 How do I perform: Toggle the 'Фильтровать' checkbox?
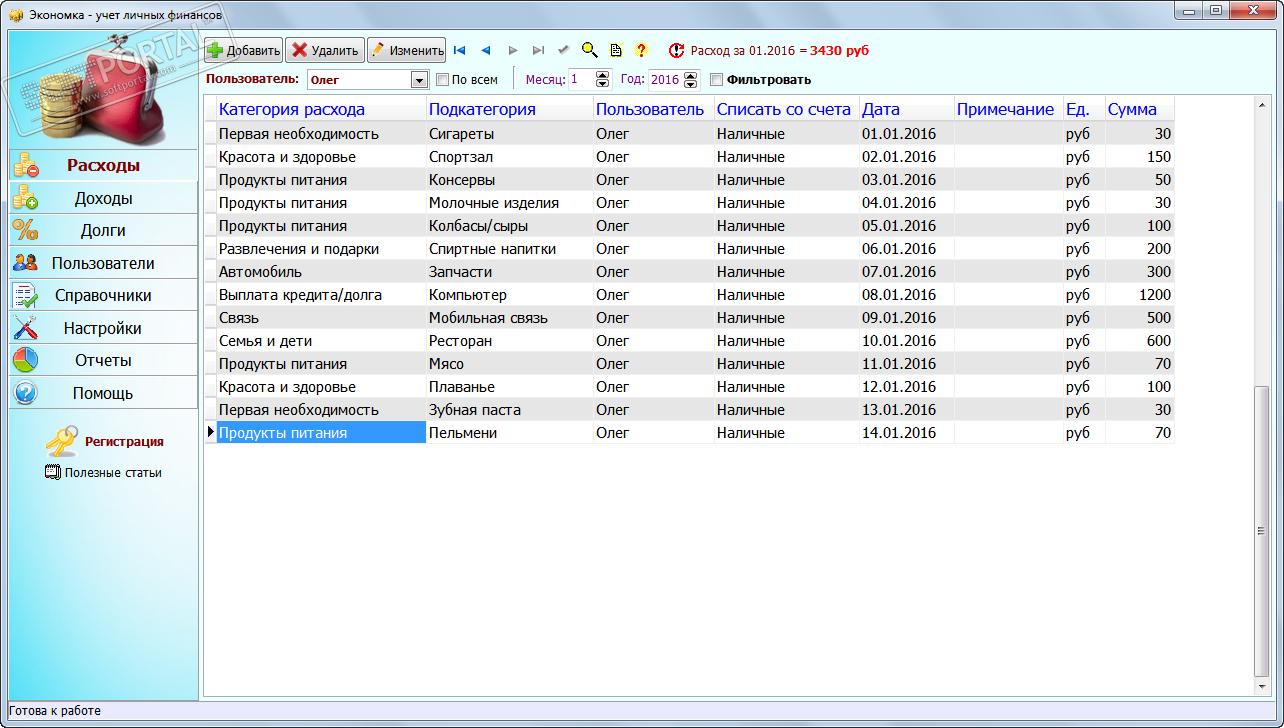click(x=716, y=80)
